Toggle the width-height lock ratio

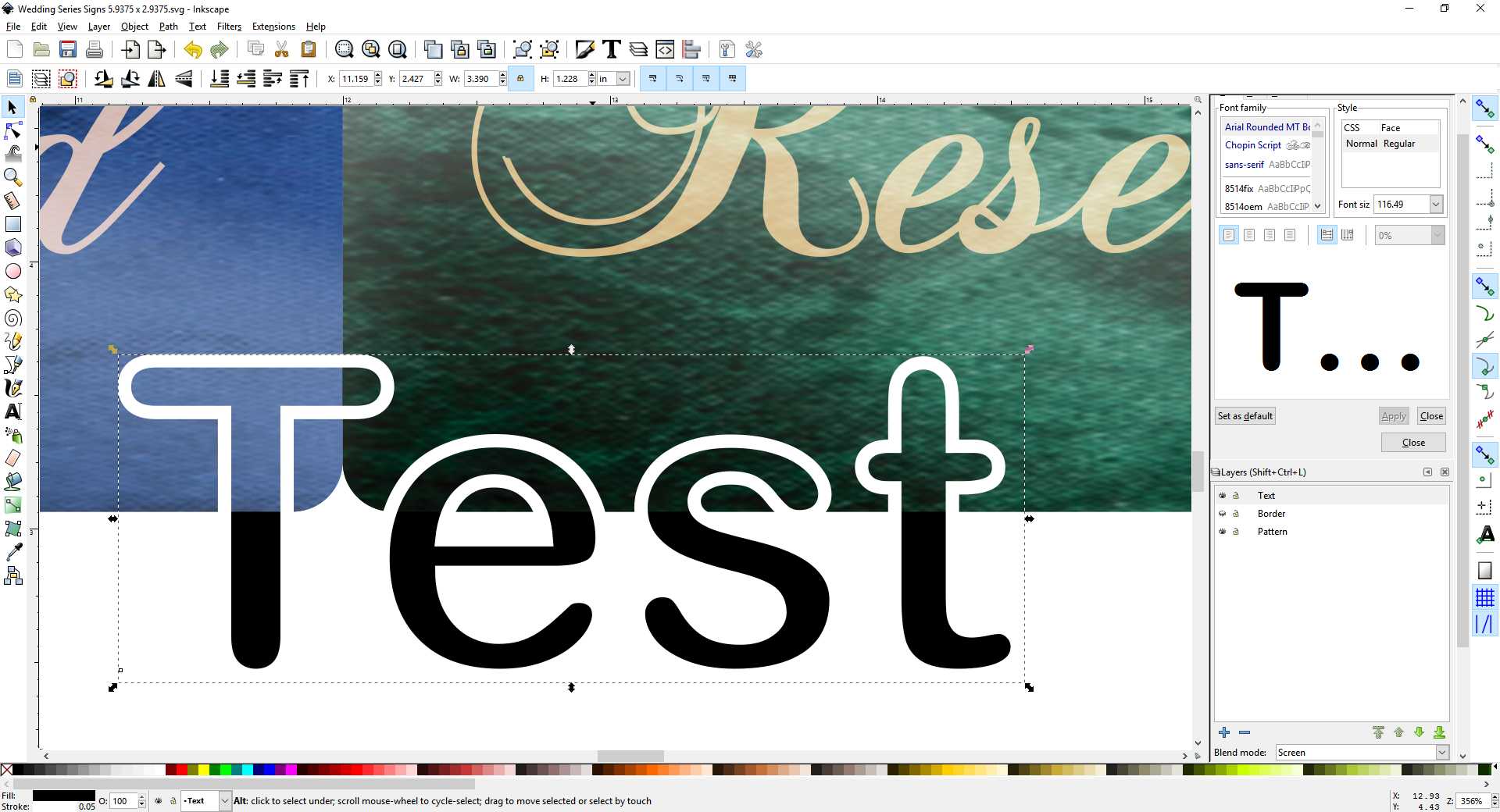520,78
